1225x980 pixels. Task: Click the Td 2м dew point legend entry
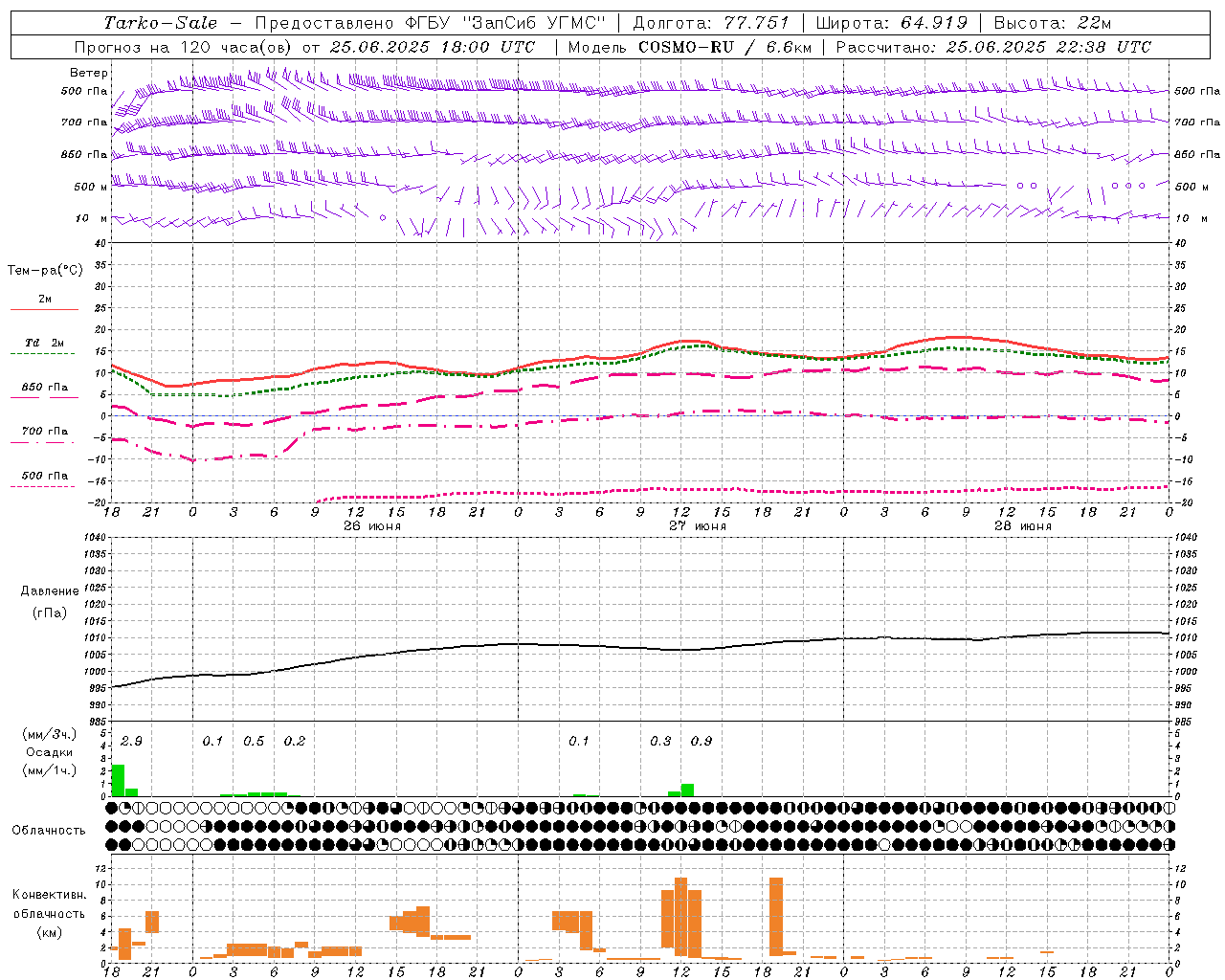[45, 346]
